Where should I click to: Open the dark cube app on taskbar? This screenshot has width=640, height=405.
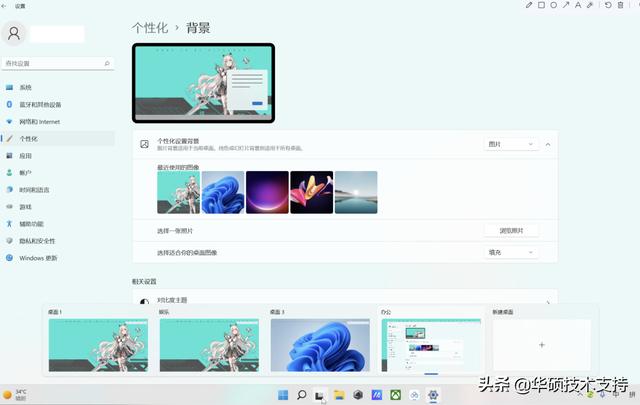(x=358, y=395)
